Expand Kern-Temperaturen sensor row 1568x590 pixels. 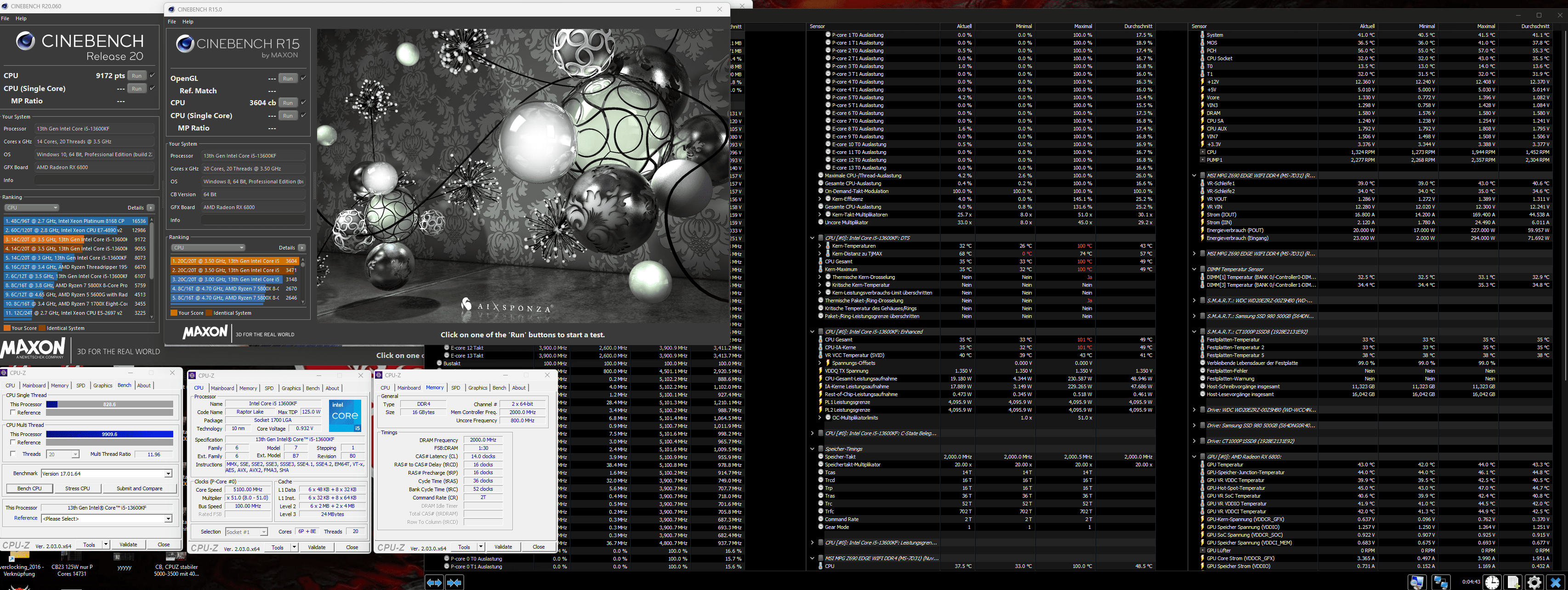click(x=819, y=246)
